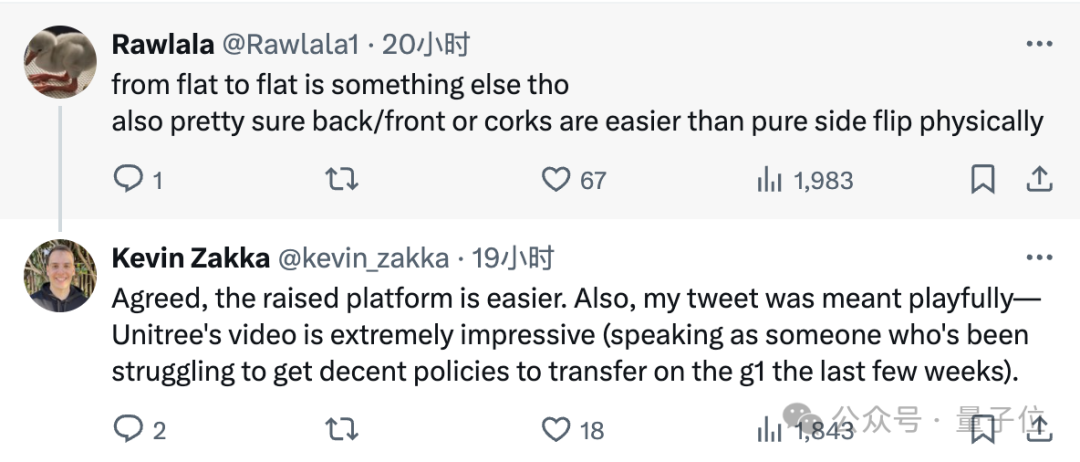Open the Rawlala display name link
The height and width of the screenshot is (462, 1080).
pyautogui.click(x=163, y=44)
